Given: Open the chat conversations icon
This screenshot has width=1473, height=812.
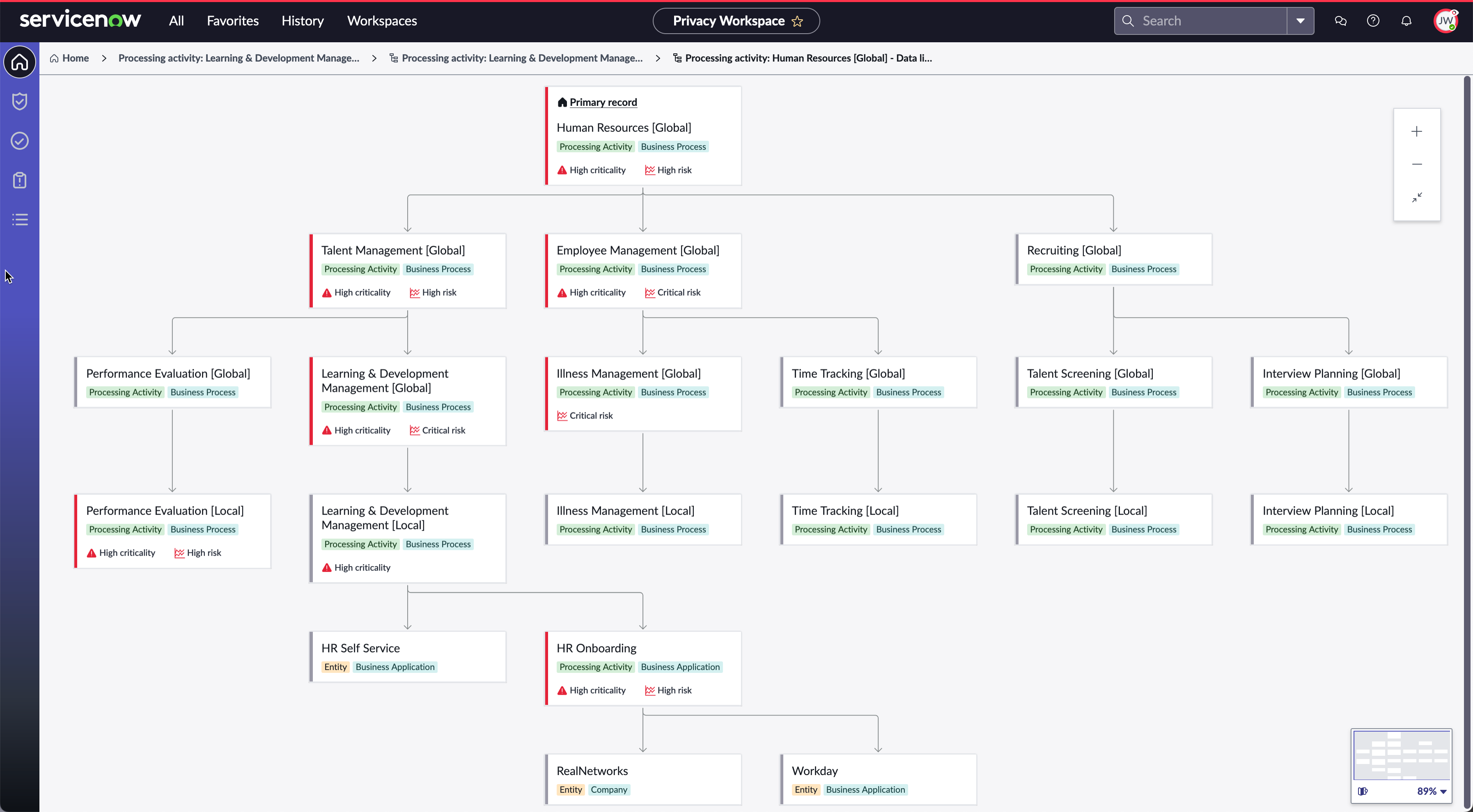Looking at the screenshot, I should click(1340, 21).
